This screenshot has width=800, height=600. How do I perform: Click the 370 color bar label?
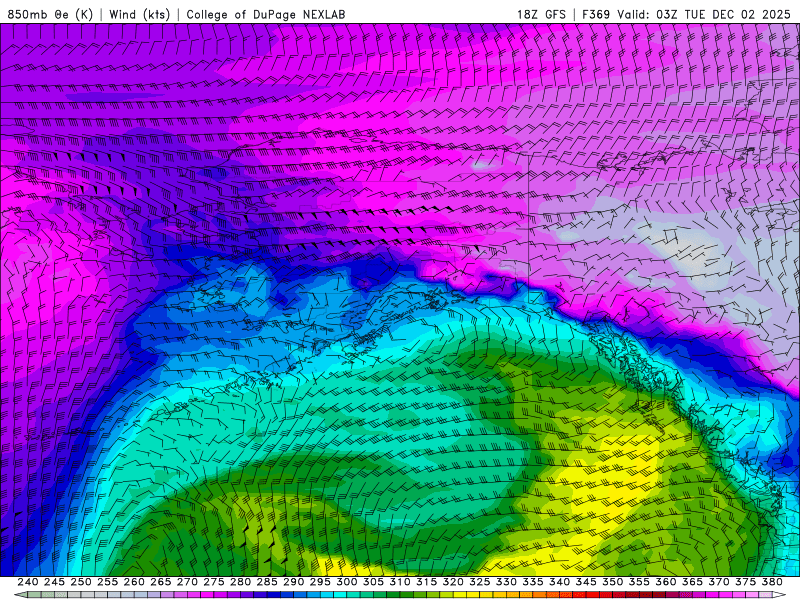719,582
